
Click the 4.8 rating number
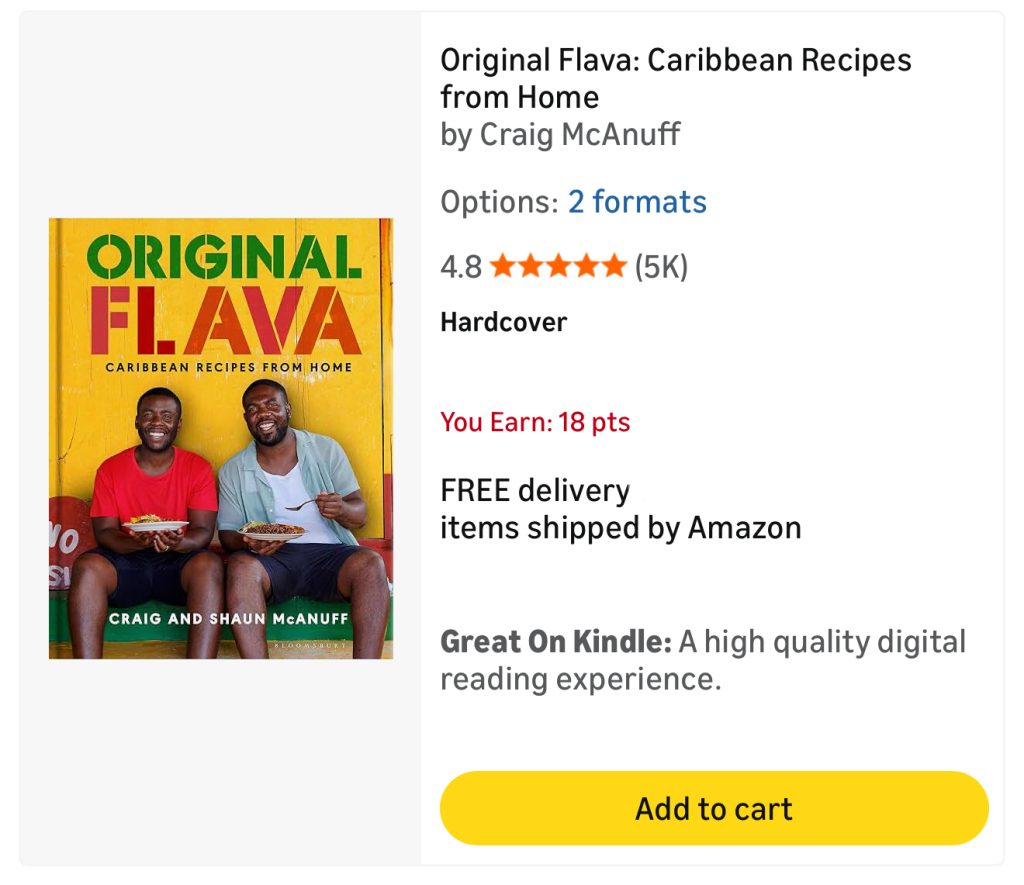pos(461,267)
